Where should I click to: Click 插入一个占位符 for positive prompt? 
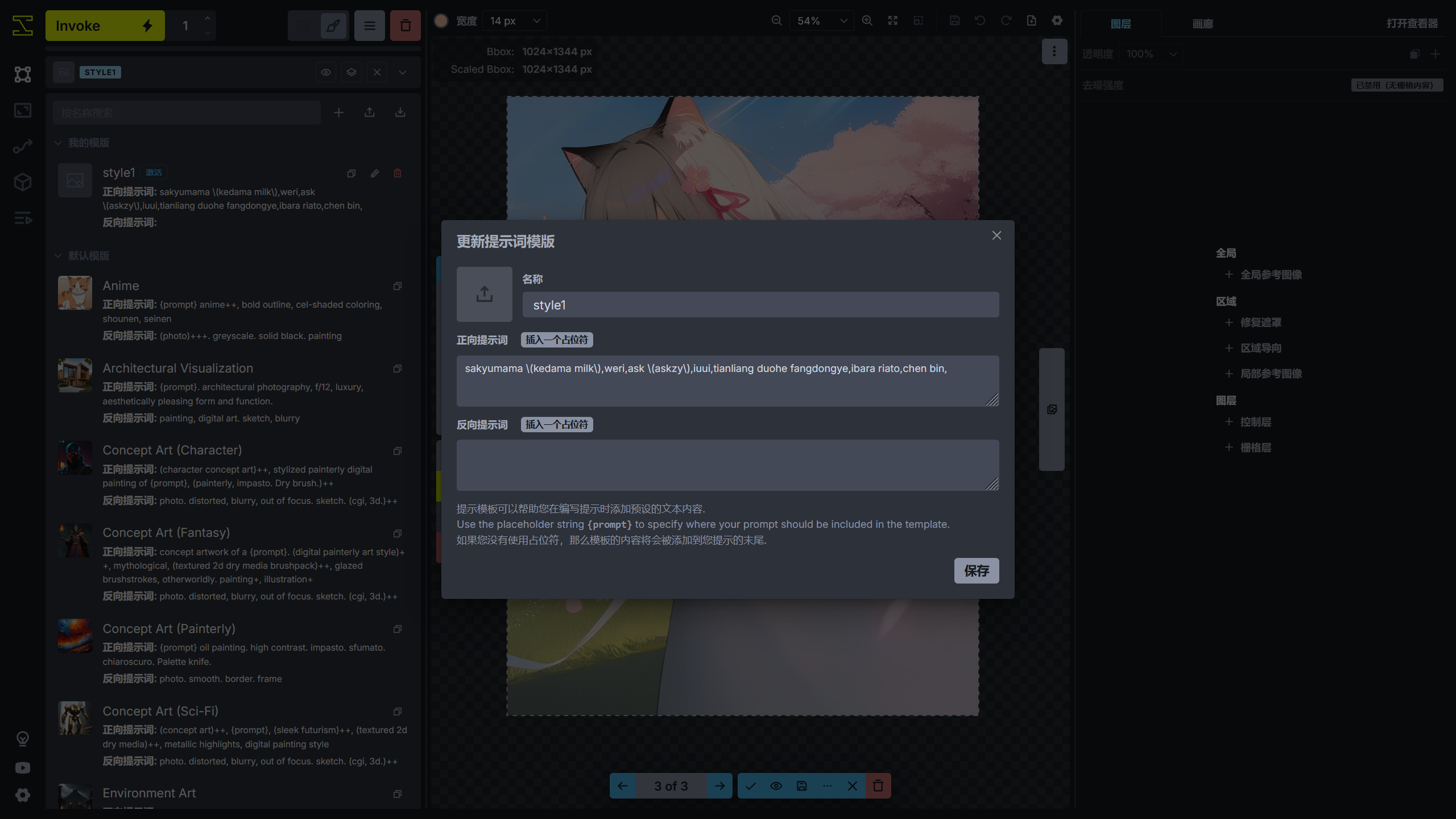[x=556, y=340]
